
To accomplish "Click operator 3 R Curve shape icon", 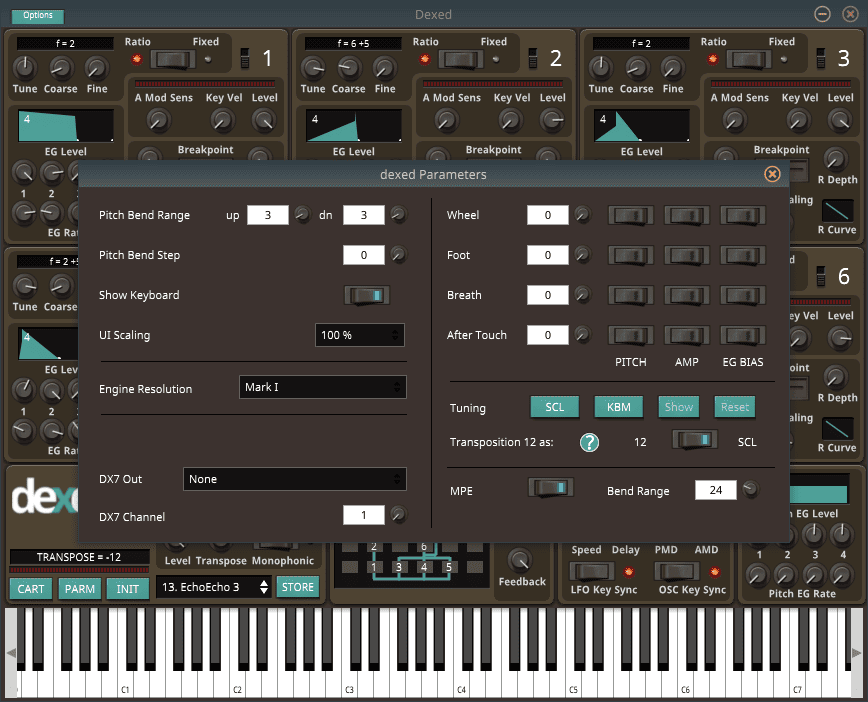I will point(838,210).
